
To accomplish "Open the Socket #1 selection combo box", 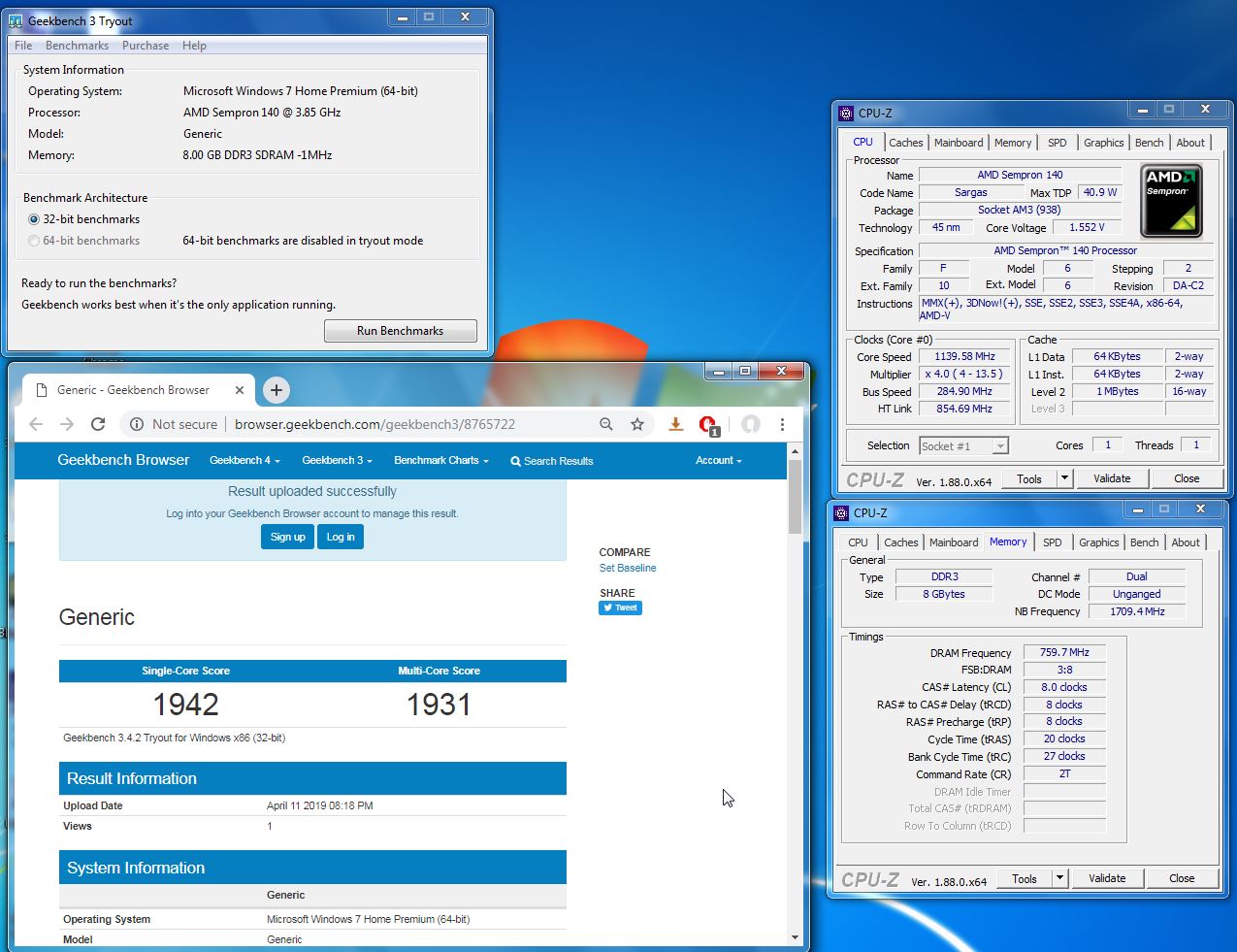I will click(x=963, y=446).
